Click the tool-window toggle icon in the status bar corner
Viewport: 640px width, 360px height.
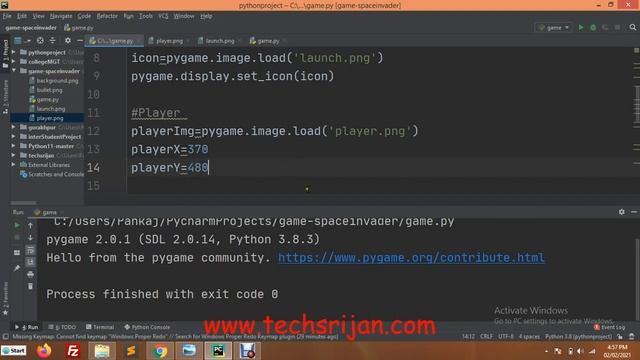click(5, 337)
